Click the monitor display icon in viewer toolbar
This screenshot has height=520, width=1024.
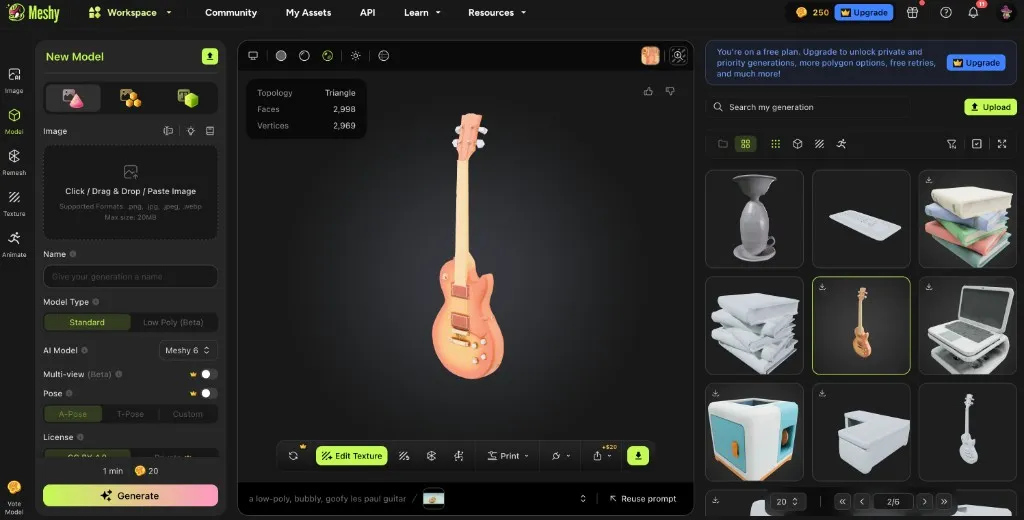pyautogui.click(x=253, y=56)
